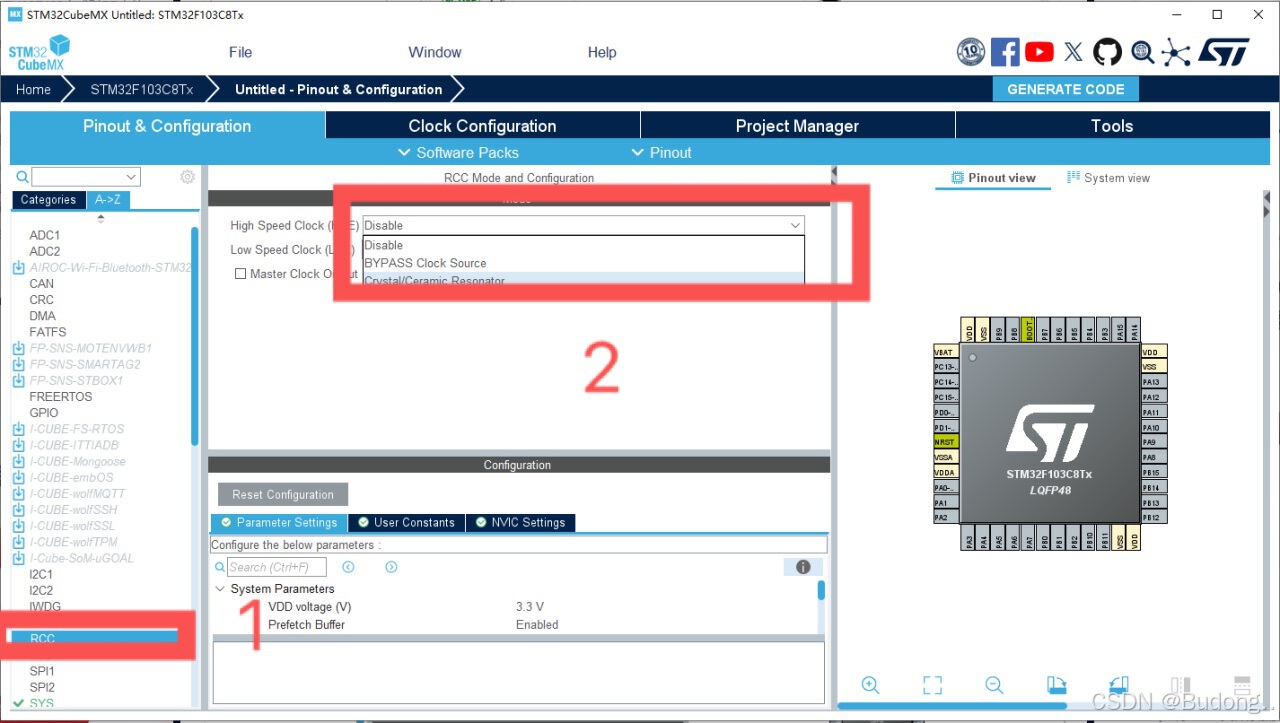This screenshot has width=1280, height=723.
Task: Expand the Pinout dropdown menu
Action: click(661, 152)
